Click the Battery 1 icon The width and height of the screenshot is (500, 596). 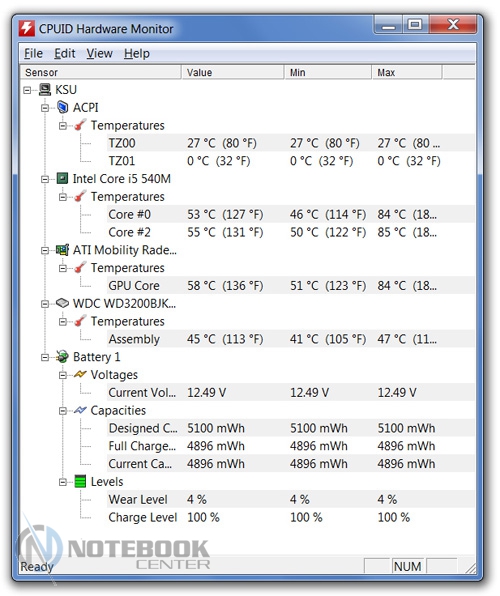(62, 357)
